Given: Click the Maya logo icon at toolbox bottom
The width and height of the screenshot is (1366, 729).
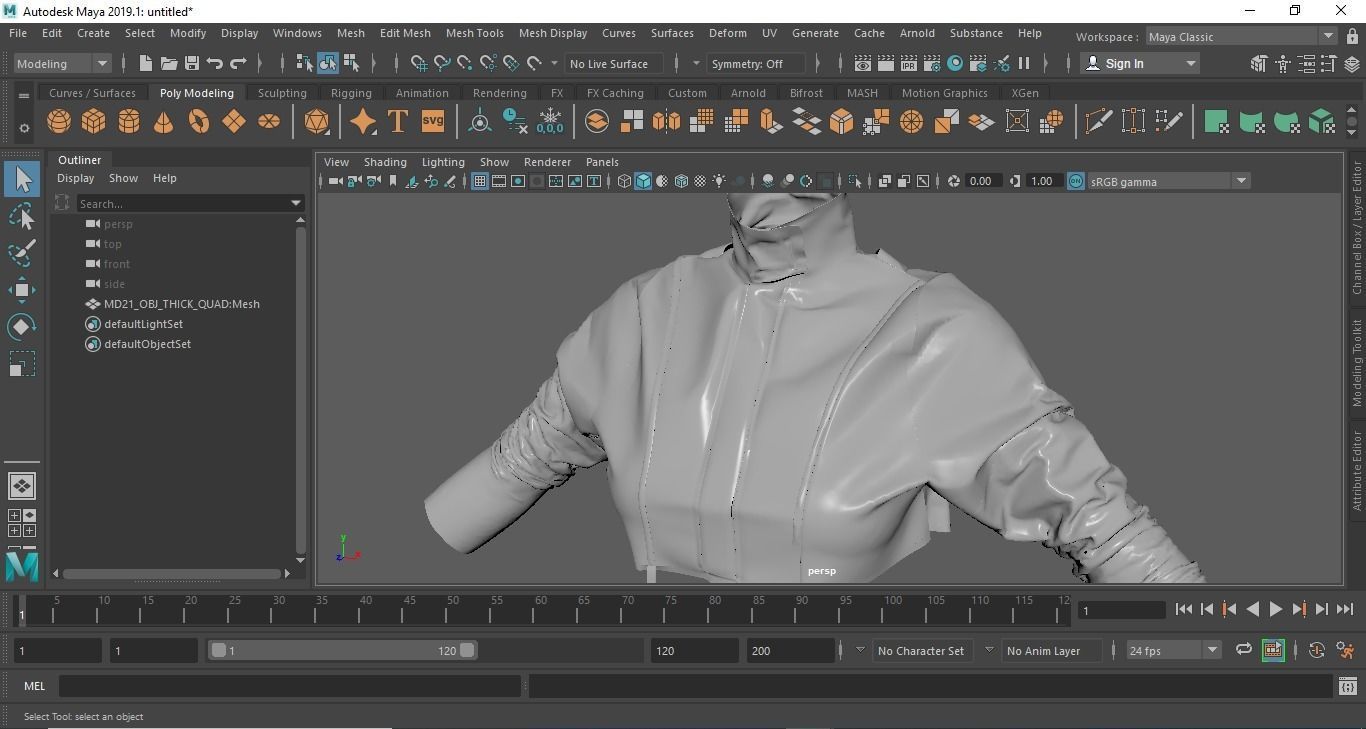Looking at the screenshot, I should tap(22, 566).
